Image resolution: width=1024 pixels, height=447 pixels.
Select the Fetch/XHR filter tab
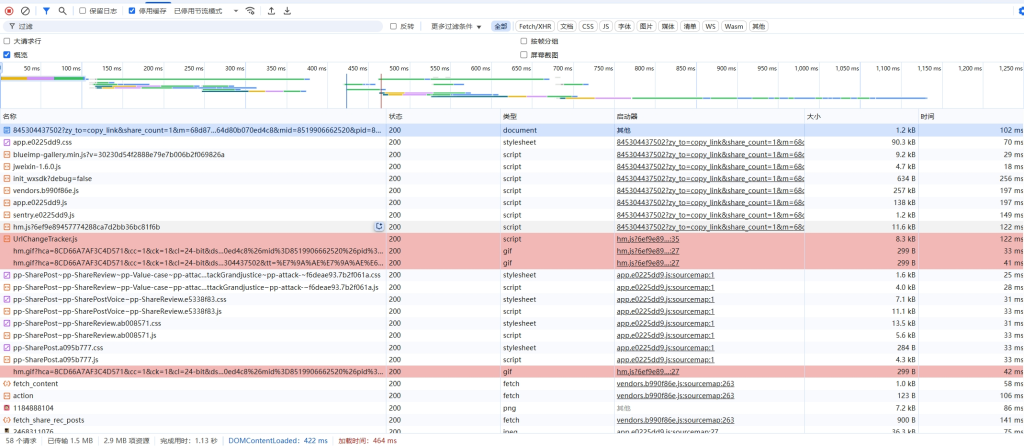click(x=535, y=26)
